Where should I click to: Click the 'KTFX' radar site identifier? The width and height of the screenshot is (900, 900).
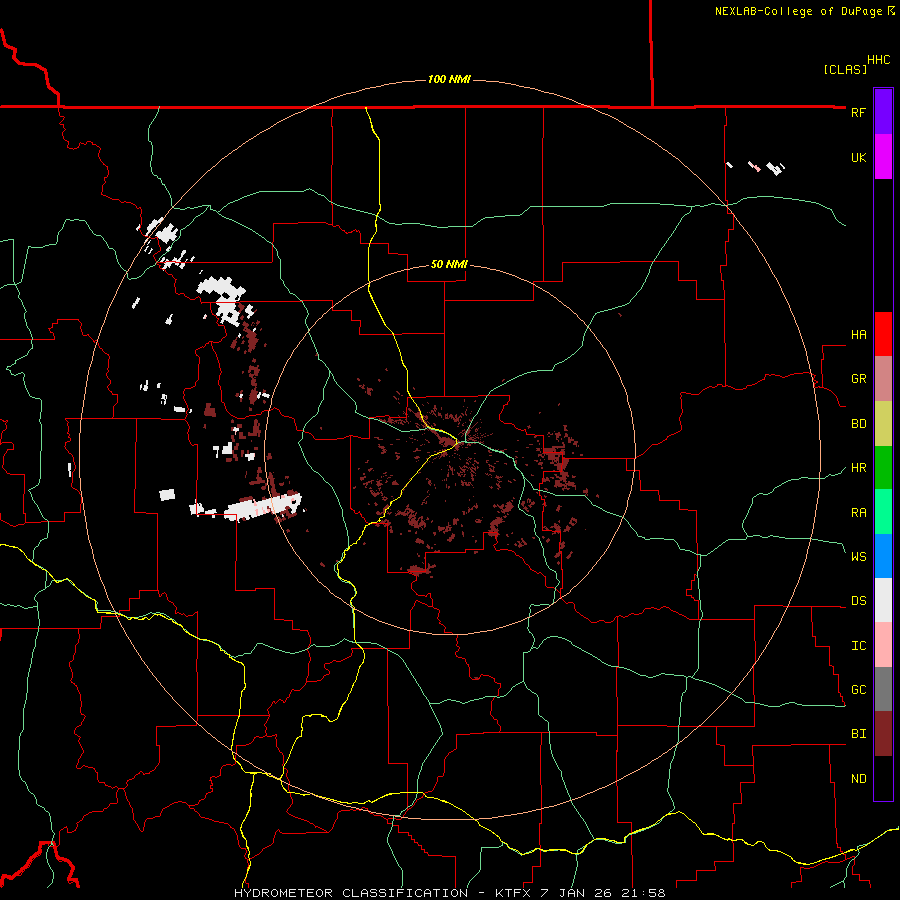(x=514, y=893)
